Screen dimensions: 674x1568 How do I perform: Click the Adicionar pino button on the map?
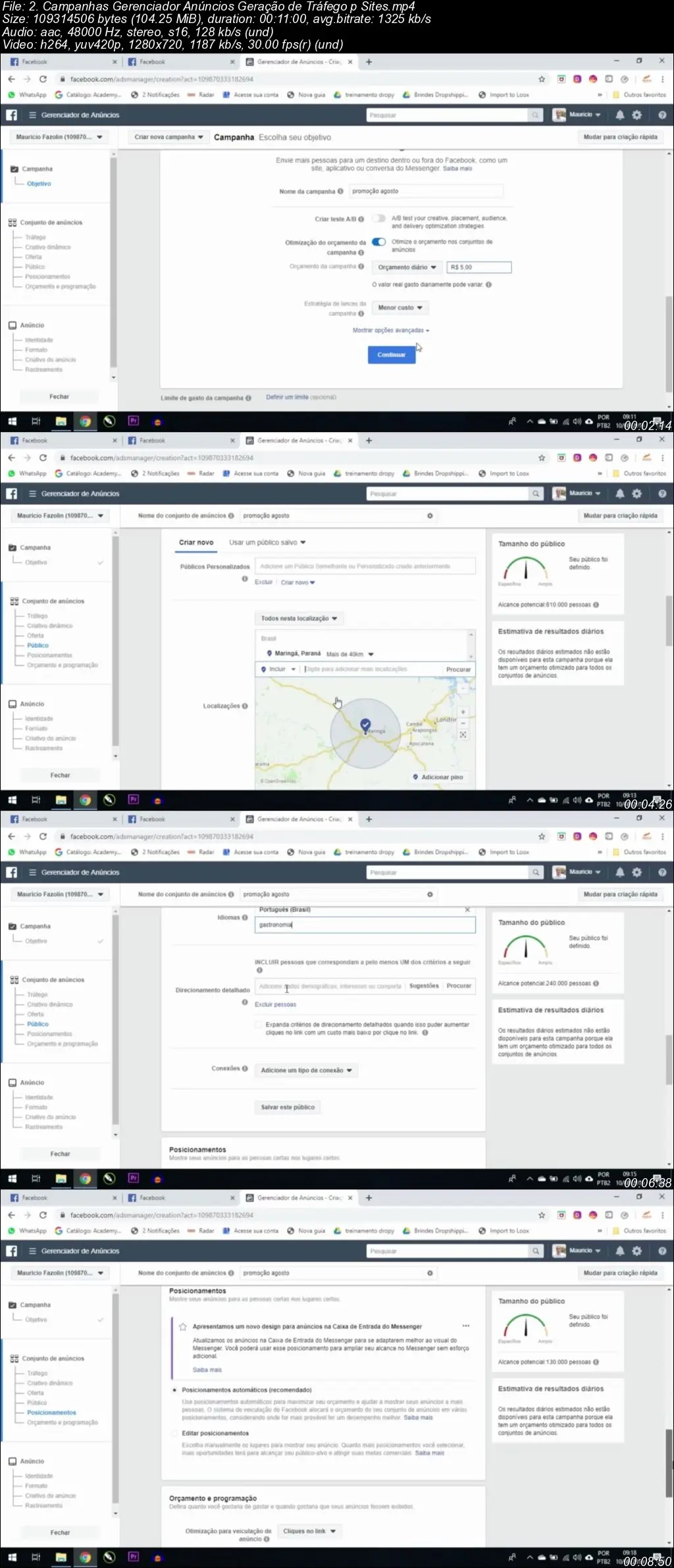pos(438,777)
